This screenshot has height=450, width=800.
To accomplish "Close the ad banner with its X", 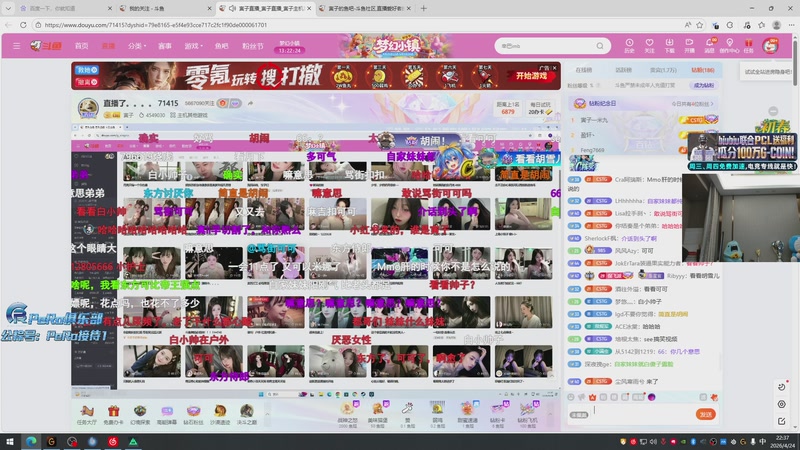I will click(x=555, y=67).
